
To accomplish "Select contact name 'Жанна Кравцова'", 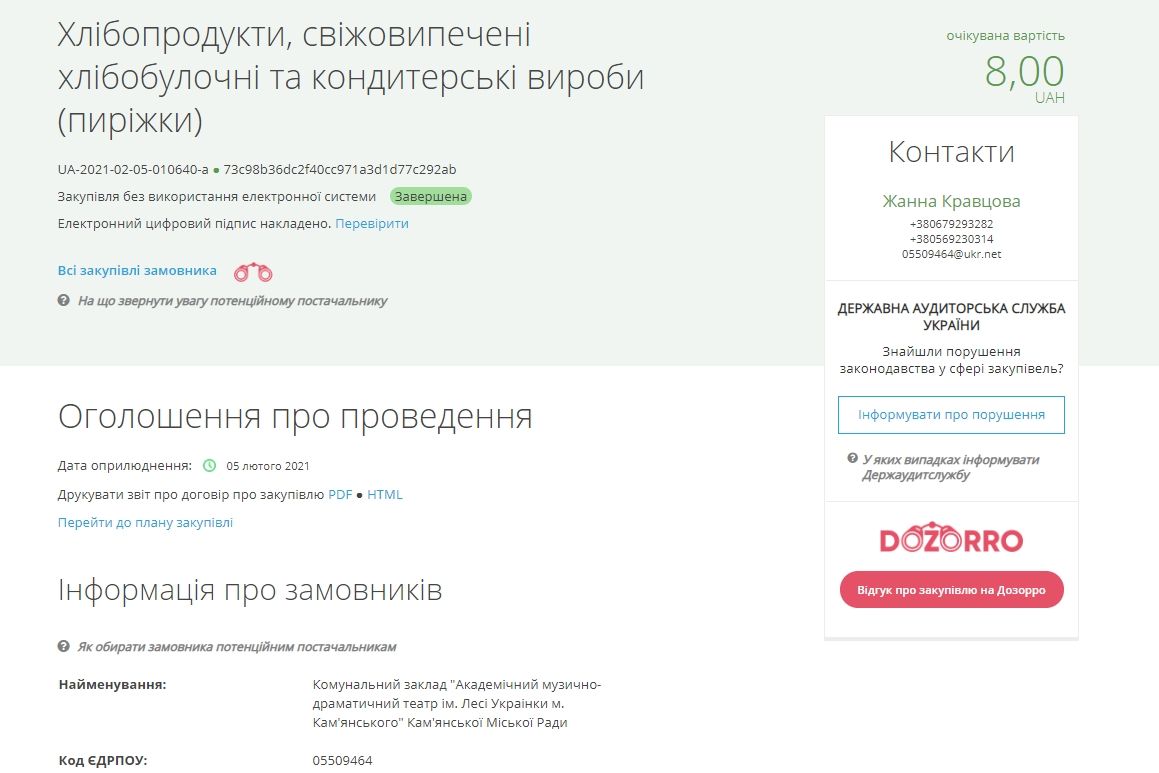I will 950,201.
